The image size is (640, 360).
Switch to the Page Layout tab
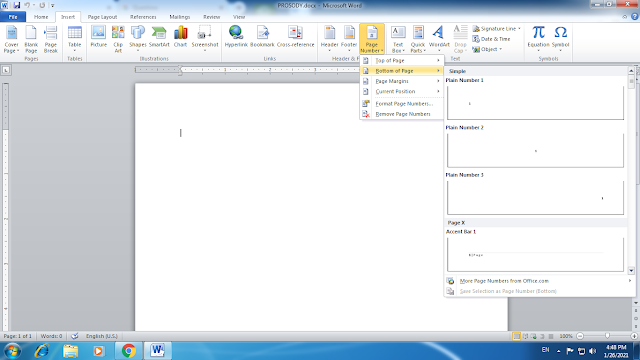[102, 17]
